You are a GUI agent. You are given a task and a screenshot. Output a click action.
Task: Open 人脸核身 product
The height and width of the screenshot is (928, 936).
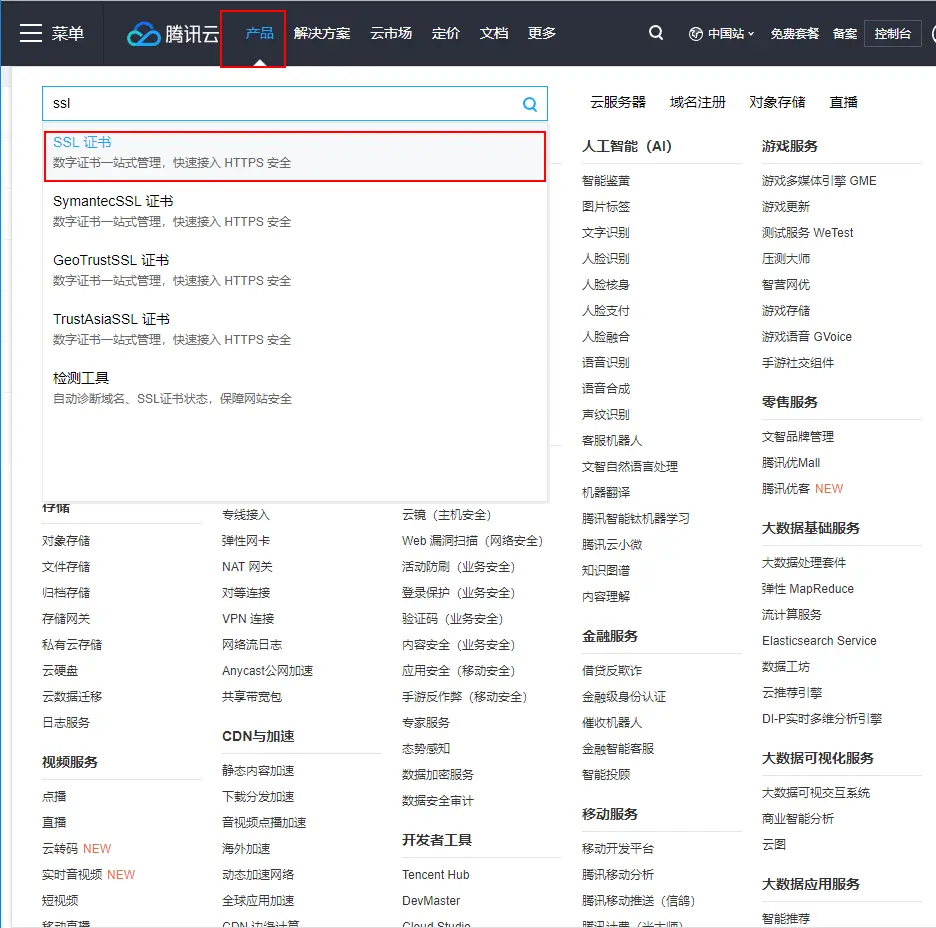[x=606, y=285]
